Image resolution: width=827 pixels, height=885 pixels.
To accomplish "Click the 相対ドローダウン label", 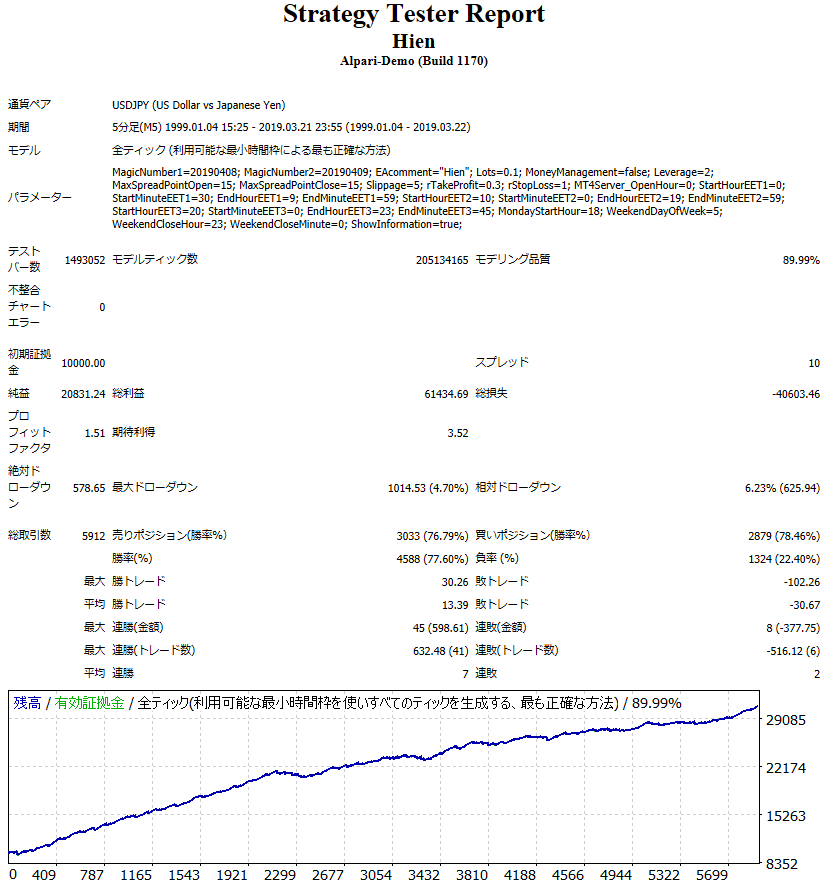I will coord(518,487).
